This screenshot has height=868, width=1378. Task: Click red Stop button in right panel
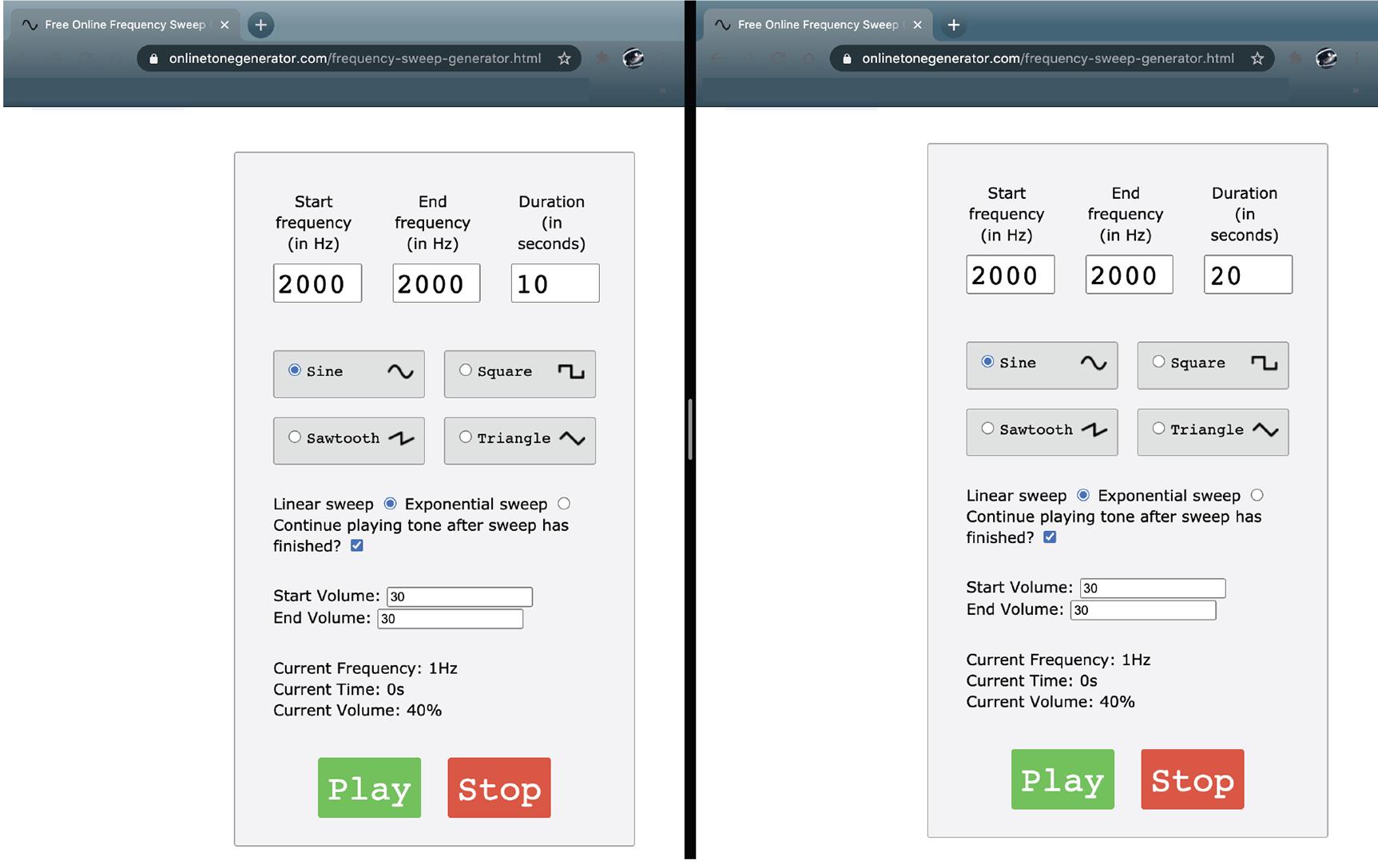(1193, 779)
